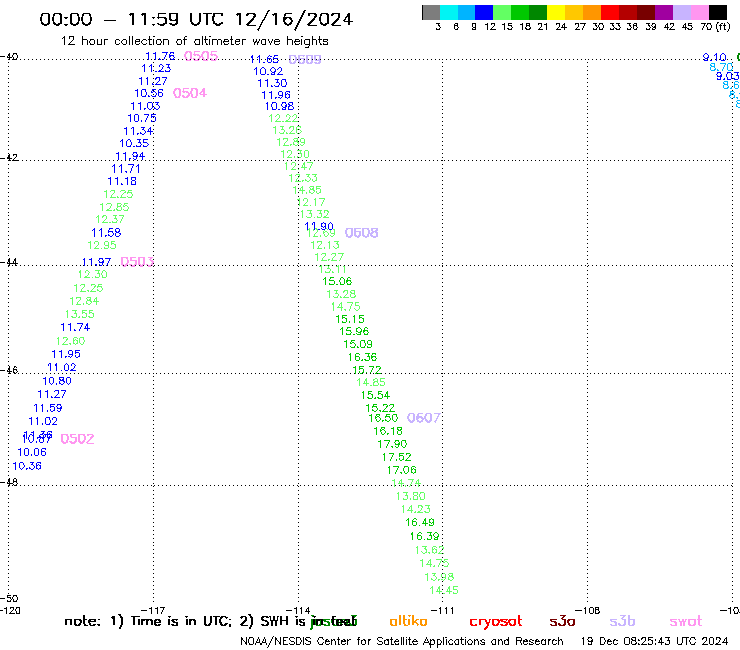
Task: Click the wave height value 11.58
Action: [106, 232]
